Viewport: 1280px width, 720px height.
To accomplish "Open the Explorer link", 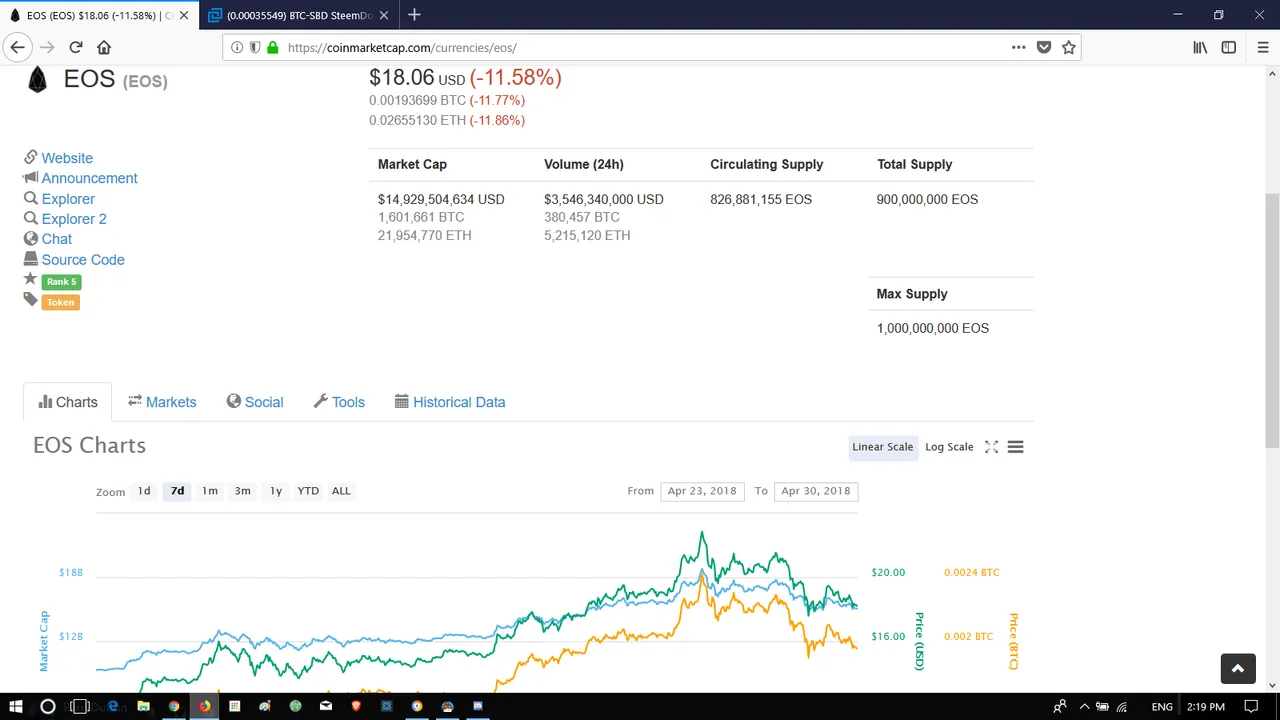I will (x=68, y=199).
